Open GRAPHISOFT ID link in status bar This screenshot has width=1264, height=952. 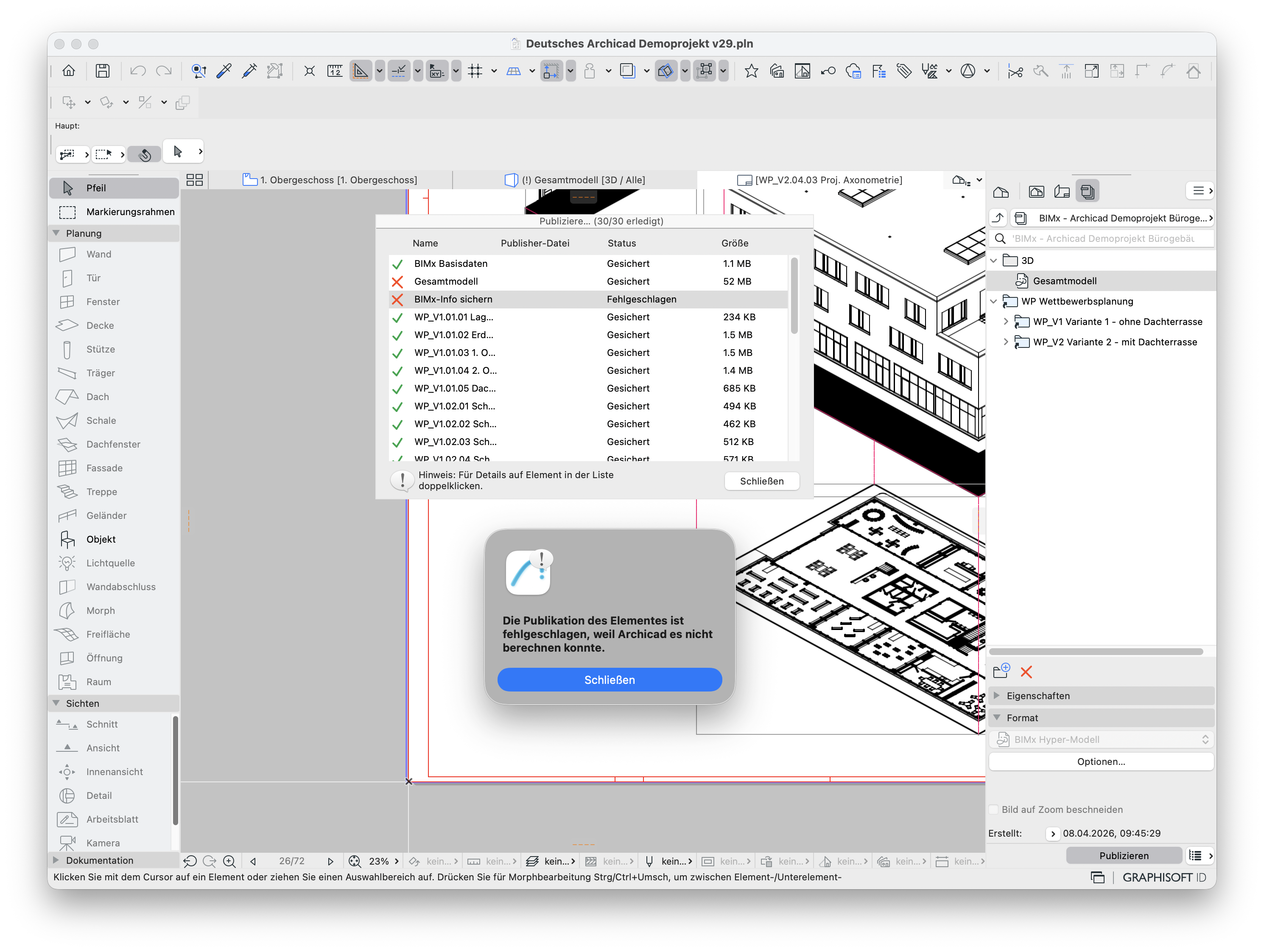pos(1164,878)
